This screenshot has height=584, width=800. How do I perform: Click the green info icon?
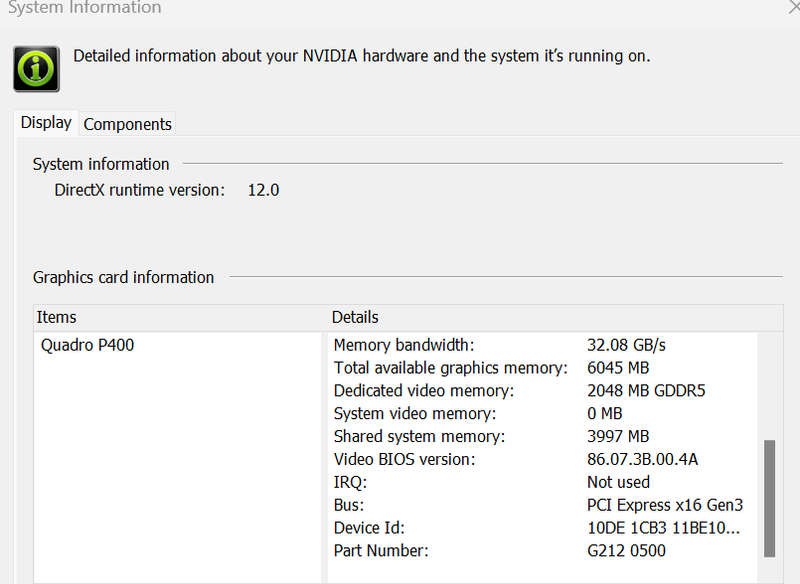pyautogui.click(x=36, y=69)
